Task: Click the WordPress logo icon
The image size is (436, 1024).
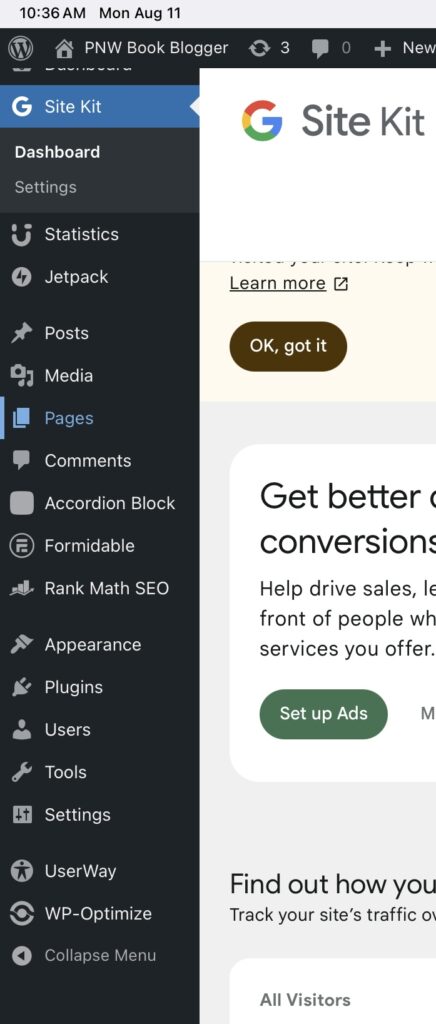Action: click(22, 48)
